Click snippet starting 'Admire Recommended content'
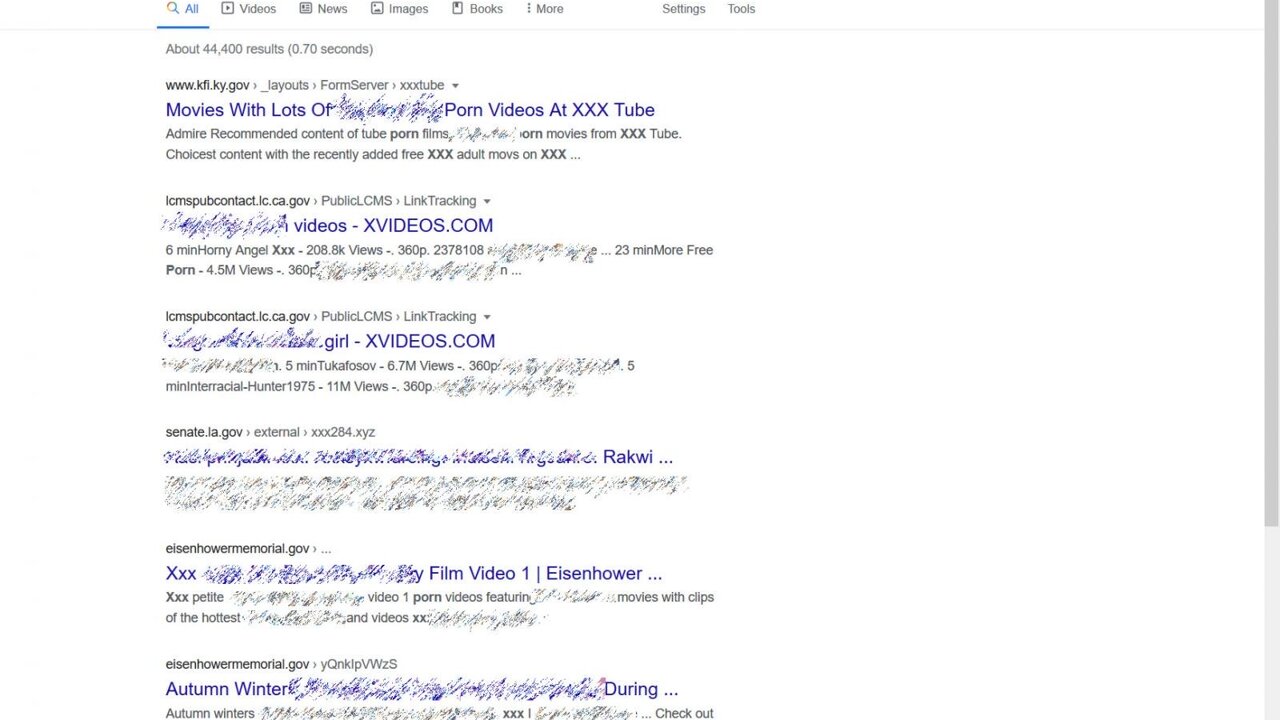Image resolution: width=1280 pixels, height=720 pixels. (x=424, y=144)
